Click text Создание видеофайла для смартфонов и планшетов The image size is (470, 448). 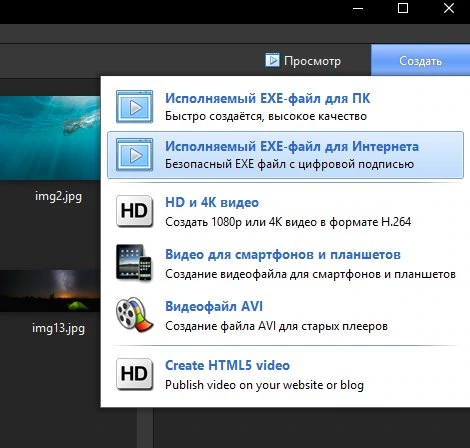310,274
